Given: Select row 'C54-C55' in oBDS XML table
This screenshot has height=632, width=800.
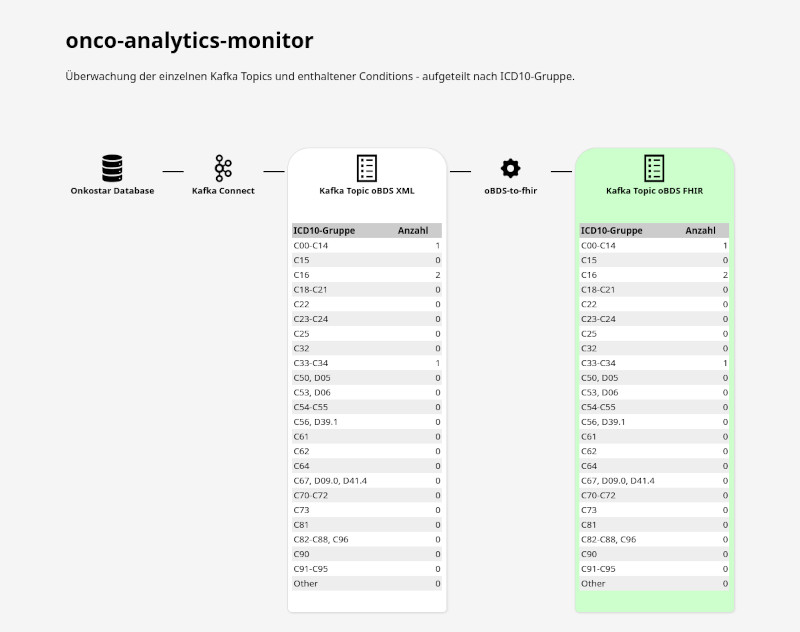Looking at the screenshot, I should coord(367,407).
